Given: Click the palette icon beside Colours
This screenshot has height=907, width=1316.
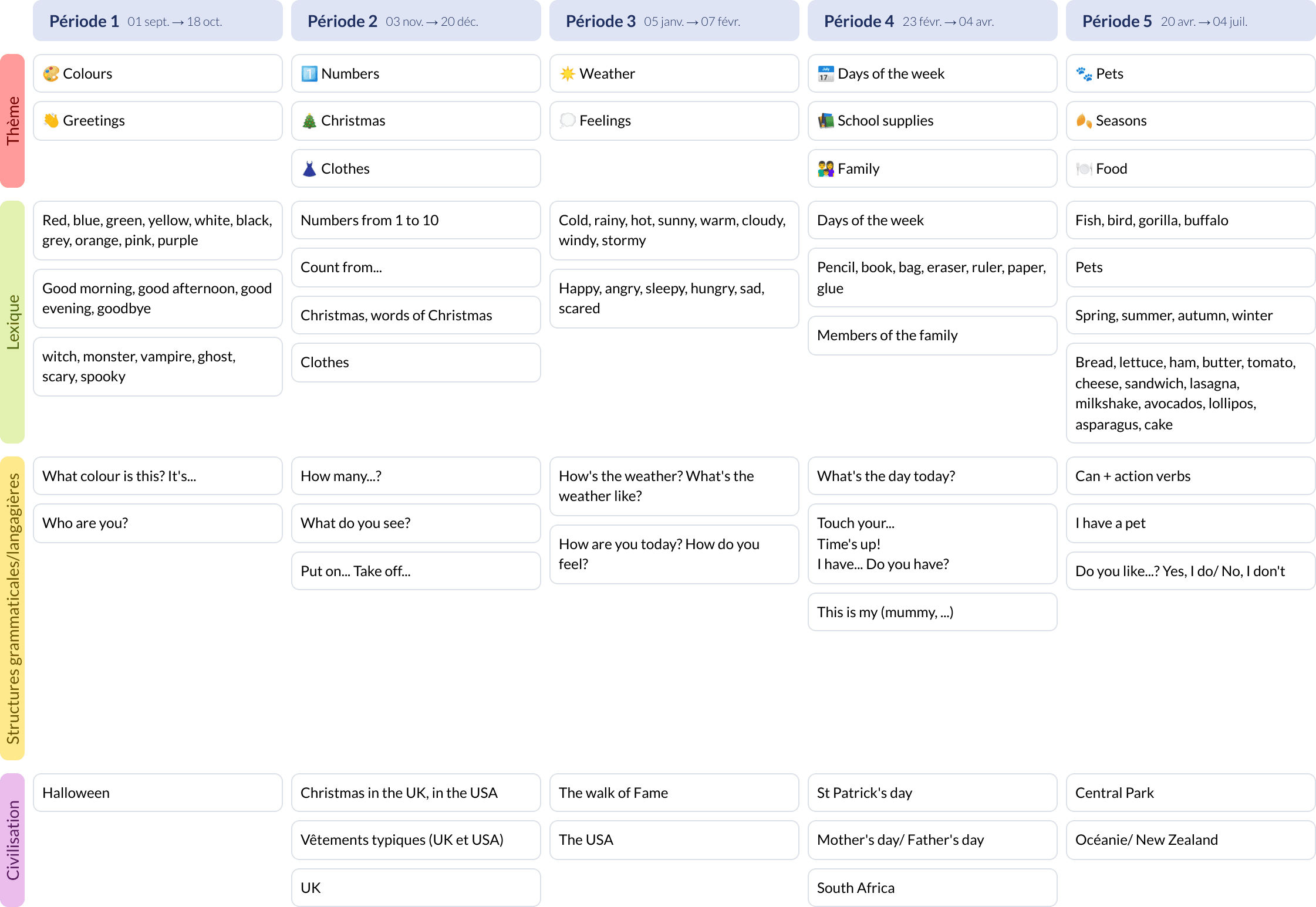Looking at the screenshot, I should [x=51, y=74].
